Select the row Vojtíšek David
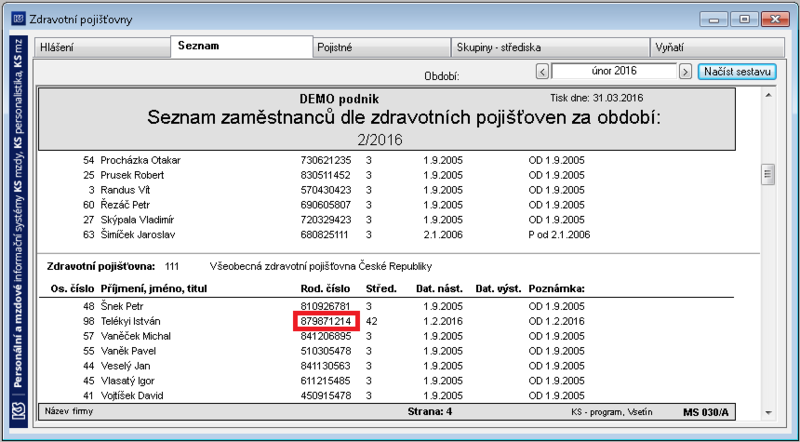Screen dimensions: 800x442 pos(386,396)
